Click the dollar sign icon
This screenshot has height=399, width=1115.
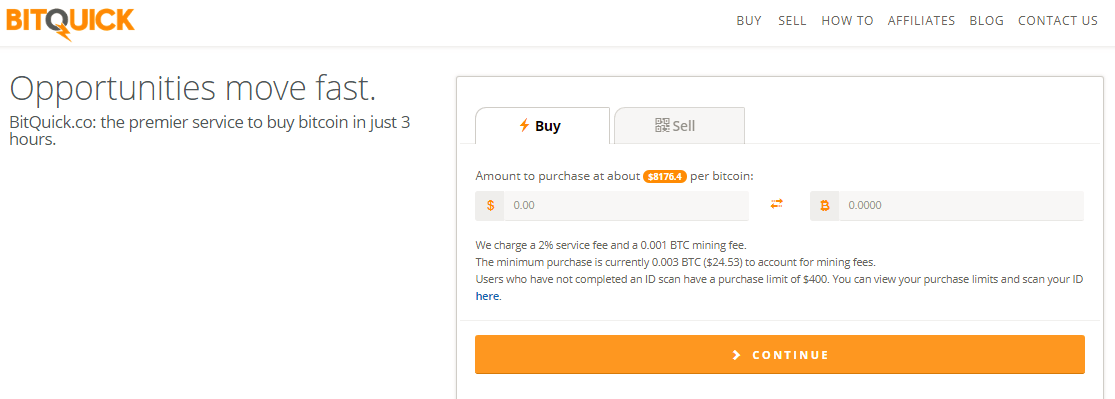pos(490,206)
